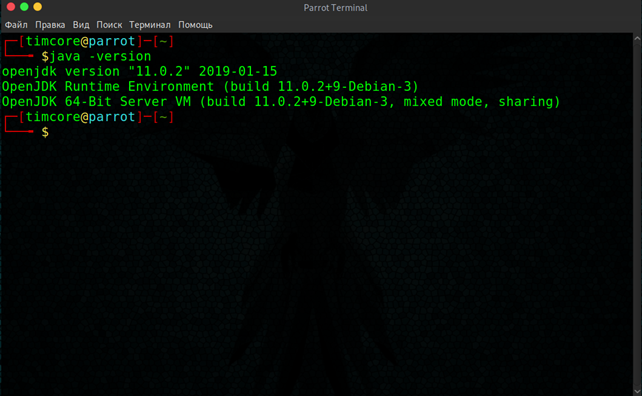The height and width of the screenshot is (396, 642).
Task: Click the yellow window button
Action: click(x=37, y=7)
